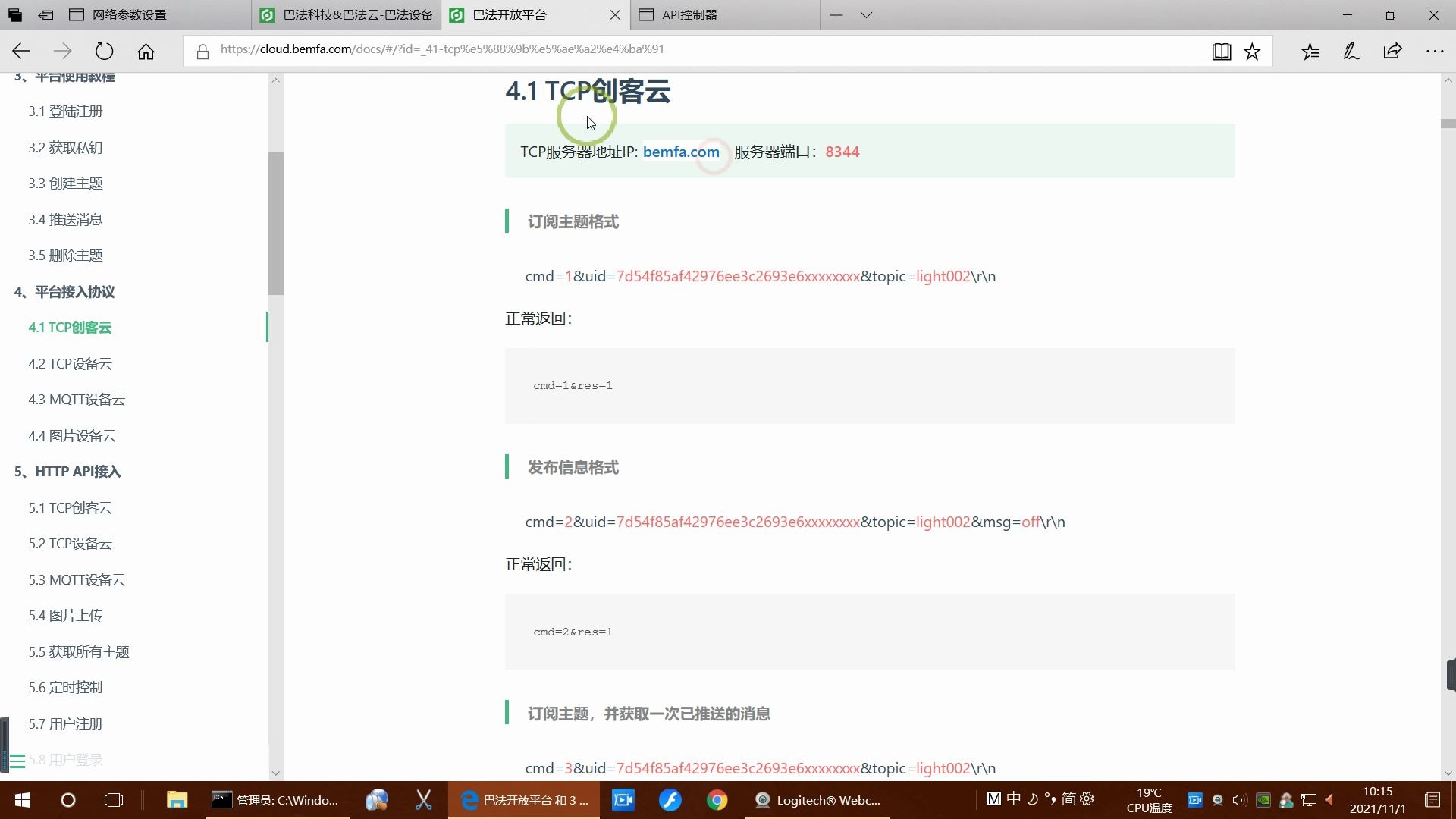
Task: Open a new browser tab
Action: [x=836, y=14]
